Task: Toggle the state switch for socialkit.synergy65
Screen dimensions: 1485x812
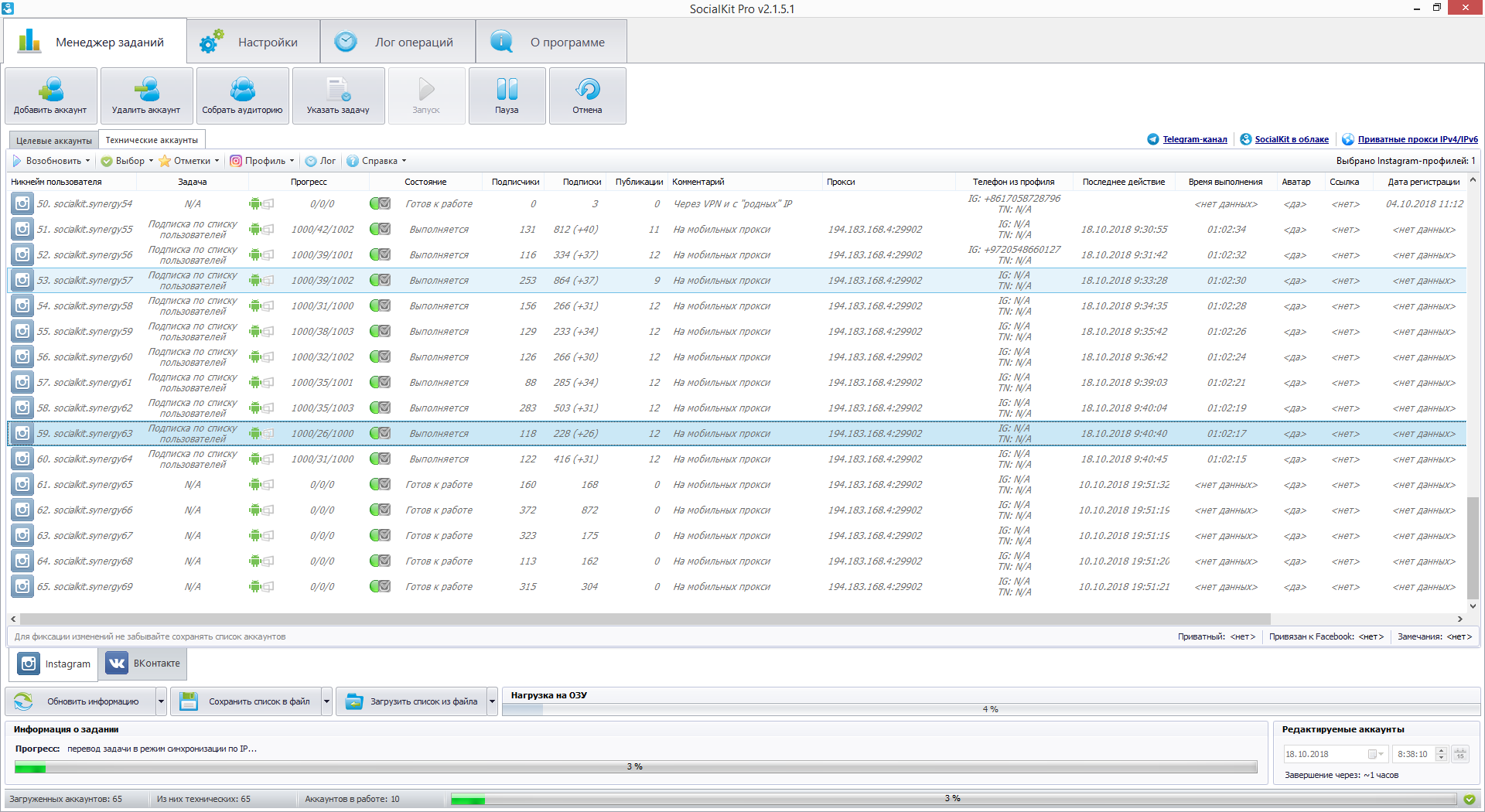Action: [380, 485]
